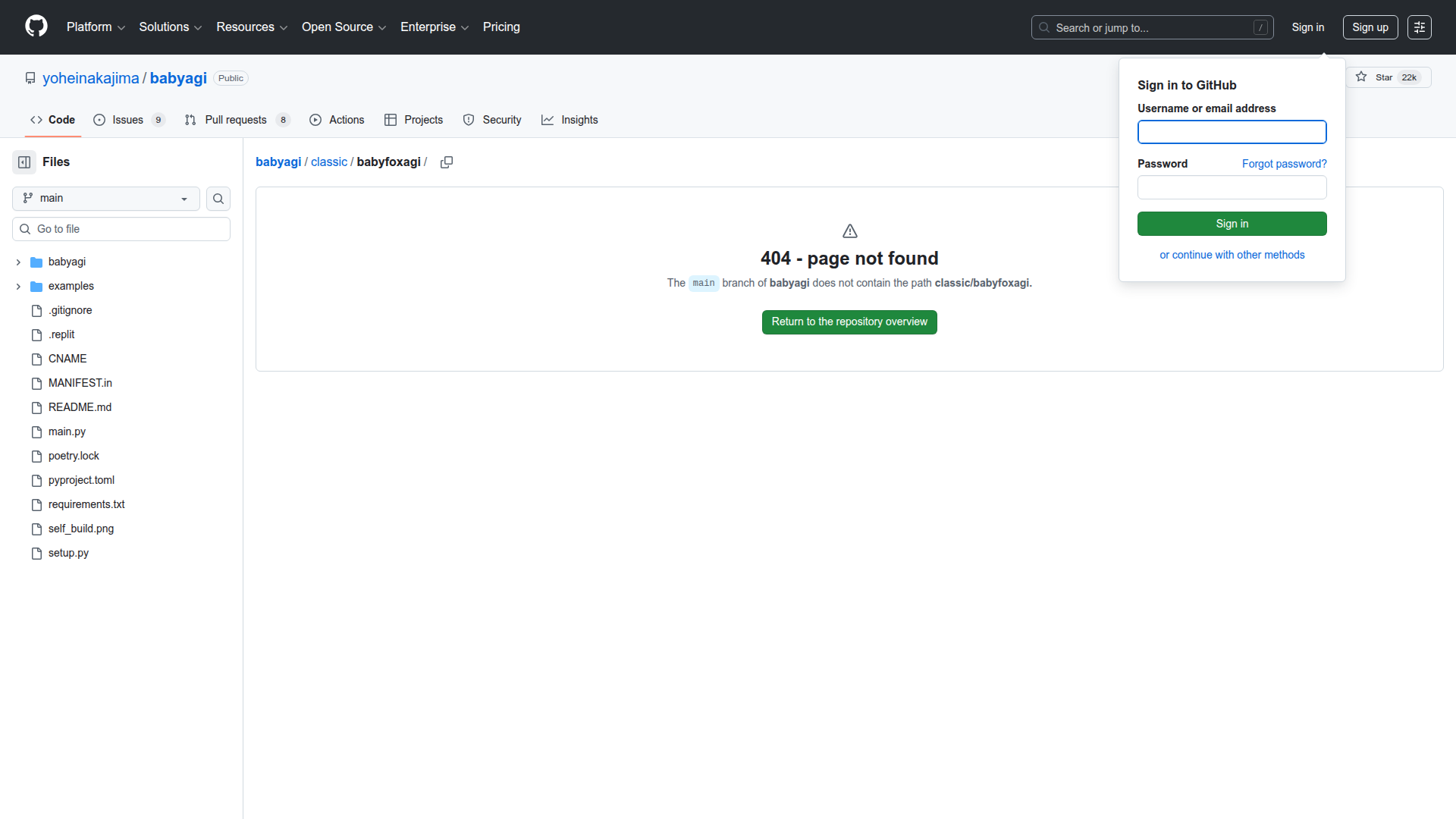This screenshot has width=1456, height=819.
Task: Expand the babyagi folder
Action: coord(17,262)
